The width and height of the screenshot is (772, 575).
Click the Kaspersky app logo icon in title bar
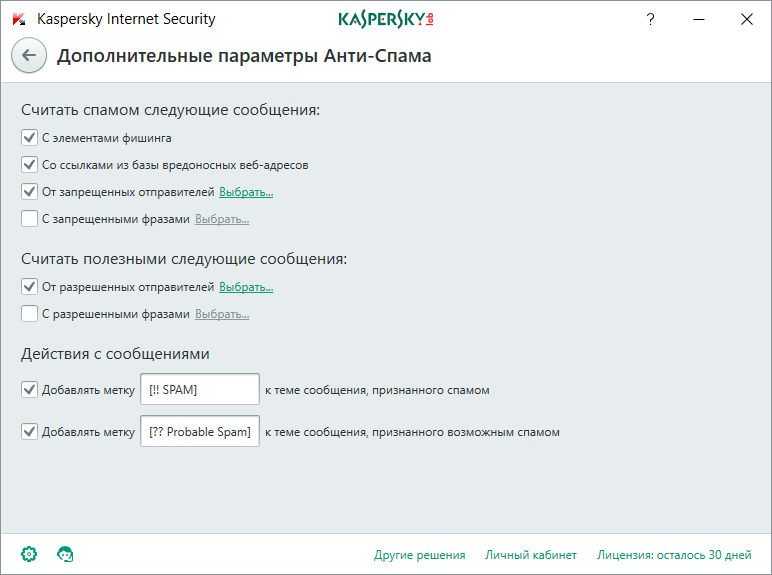pos(19,19)
